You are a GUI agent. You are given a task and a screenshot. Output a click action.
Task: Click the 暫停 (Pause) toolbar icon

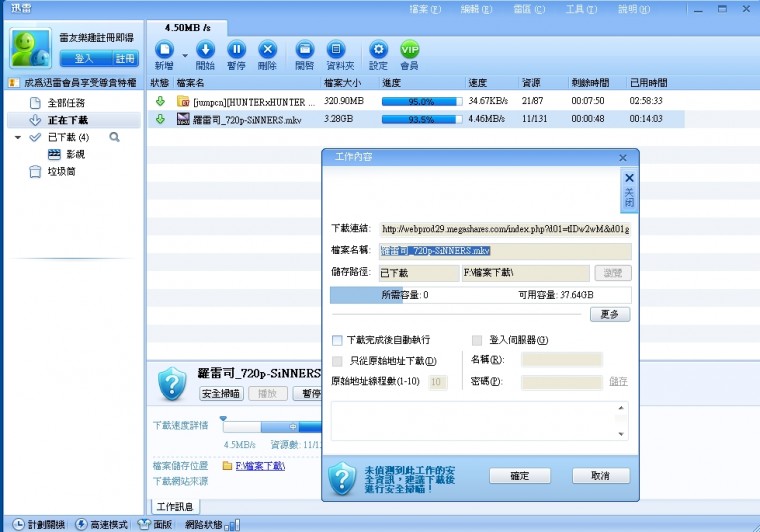[x=237, y=49]
